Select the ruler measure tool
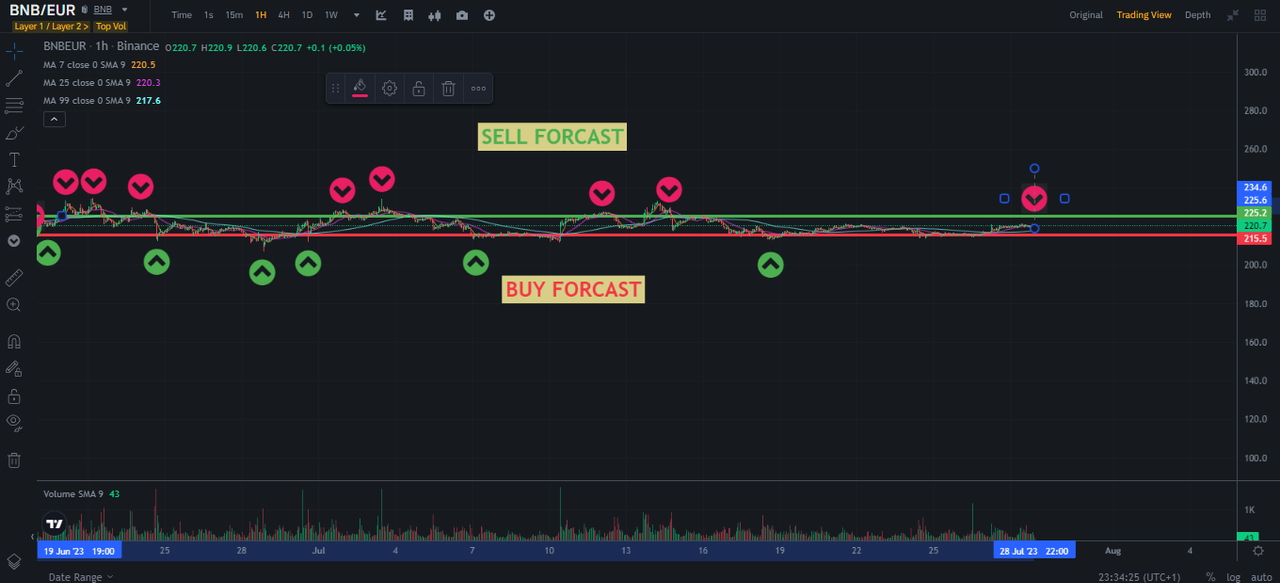Viewport: 1280px width, 583px height. point(14,277)
